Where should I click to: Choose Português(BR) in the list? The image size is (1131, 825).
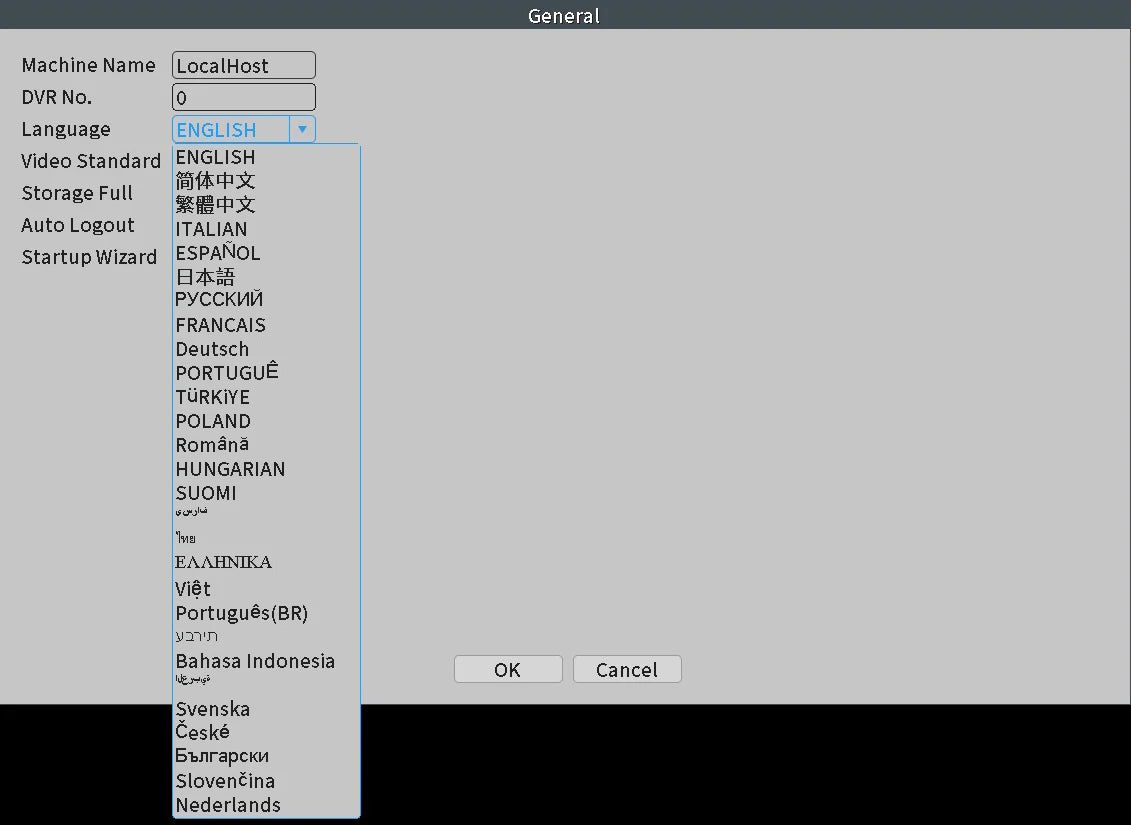266,613
